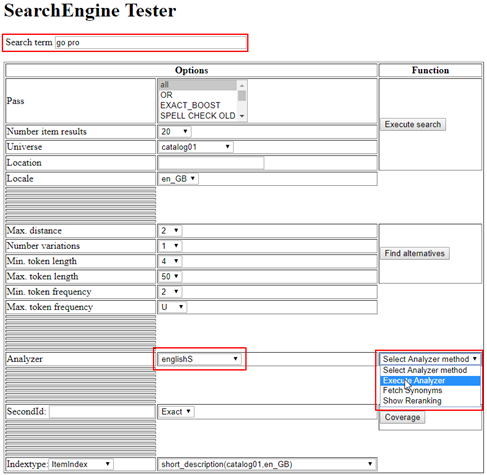
Task: Choose Execute Analyzer from method list
Action: 430,381
